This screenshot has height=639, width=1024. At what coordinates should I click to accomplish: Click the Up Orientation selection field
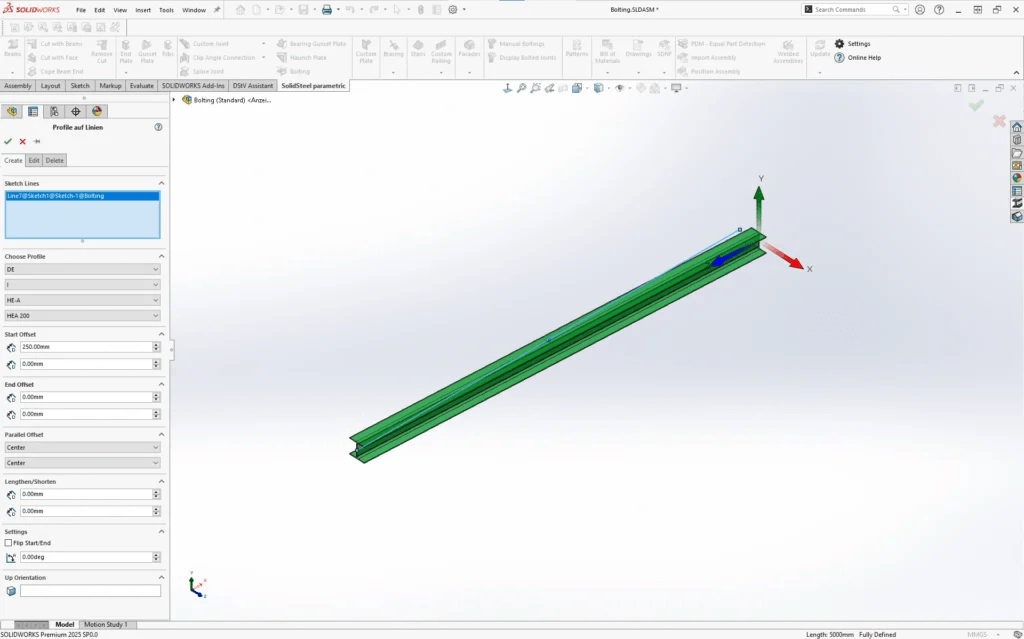[90, 591]
